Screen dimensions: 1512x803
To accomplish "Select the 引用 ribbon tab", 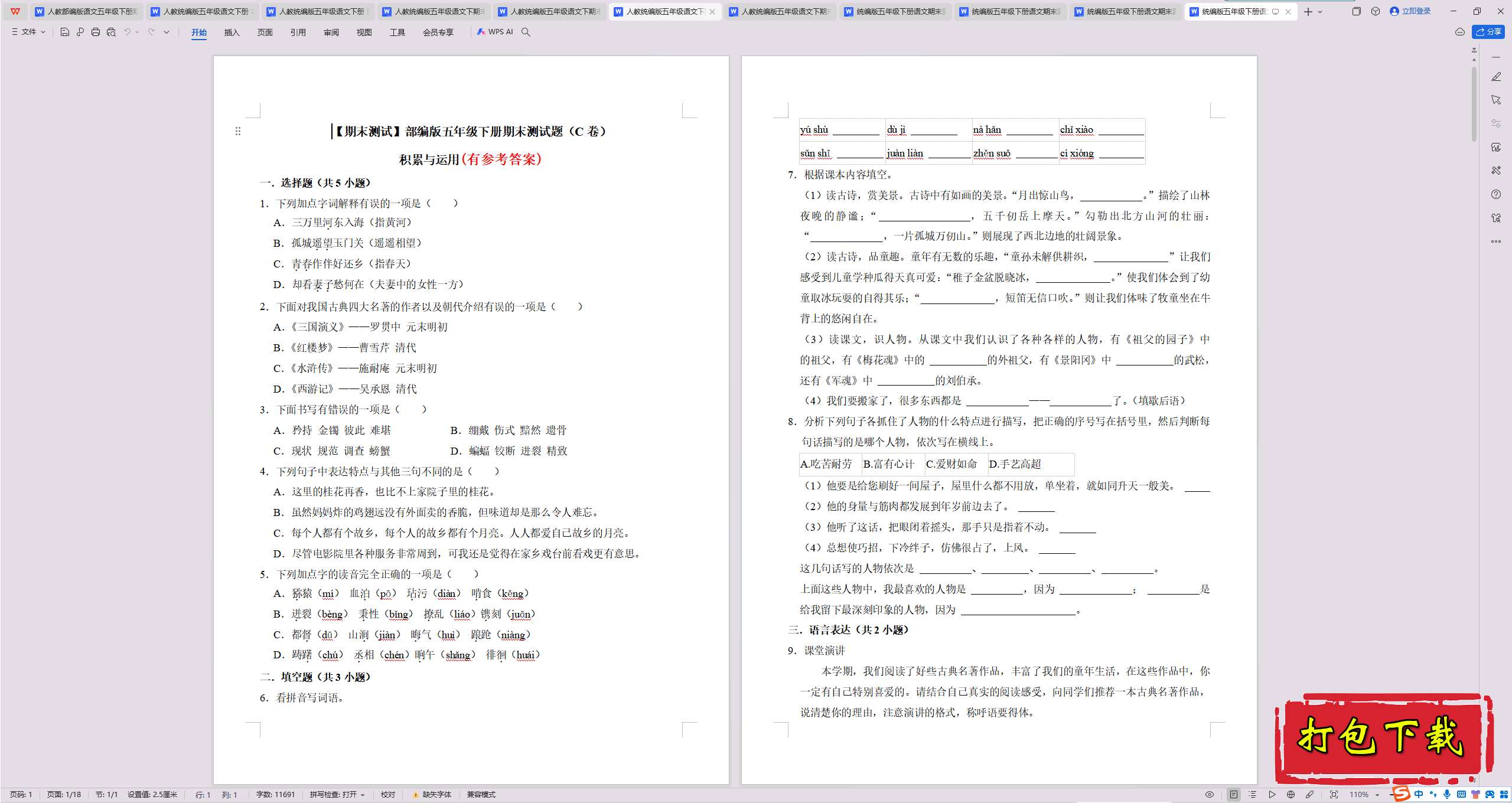I will pos(298,32).
